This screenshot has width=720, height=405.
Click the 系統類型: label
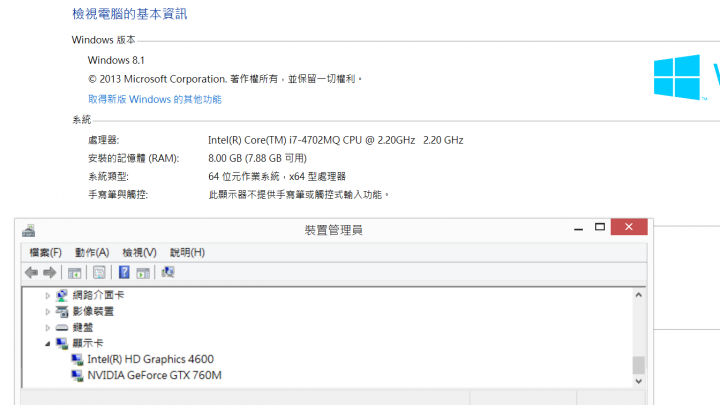tap(108, 176)
